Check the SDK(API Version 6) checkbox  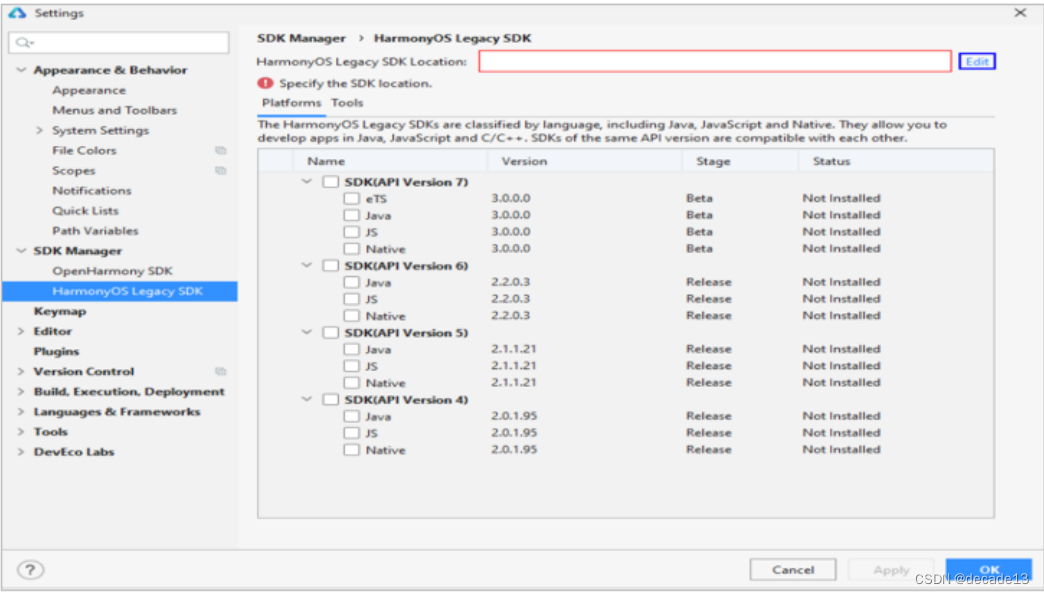(331, 266)
